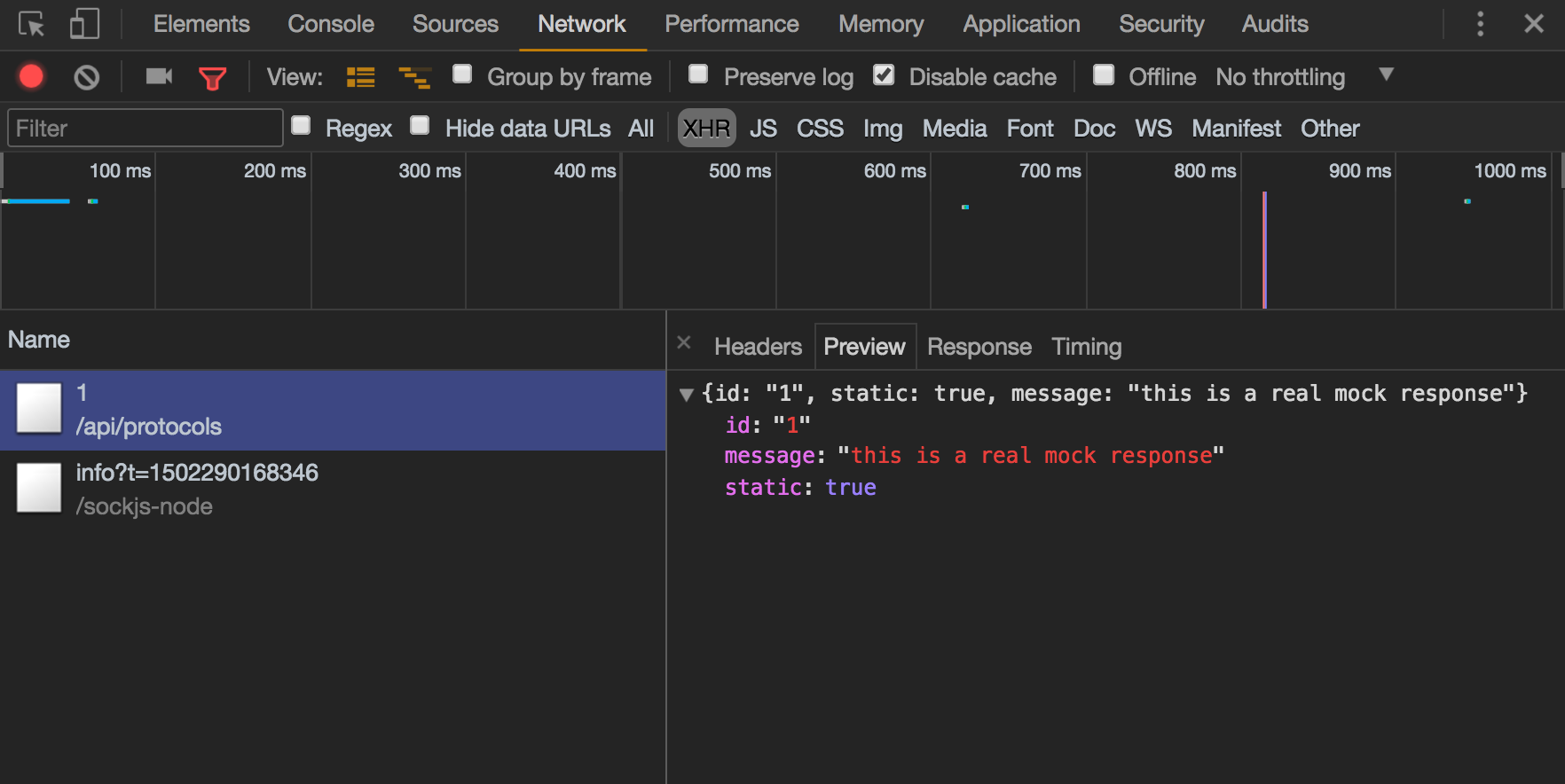Open the Headers tab of request
Viewport: 1565px width, 784px height.
(758, 347)
